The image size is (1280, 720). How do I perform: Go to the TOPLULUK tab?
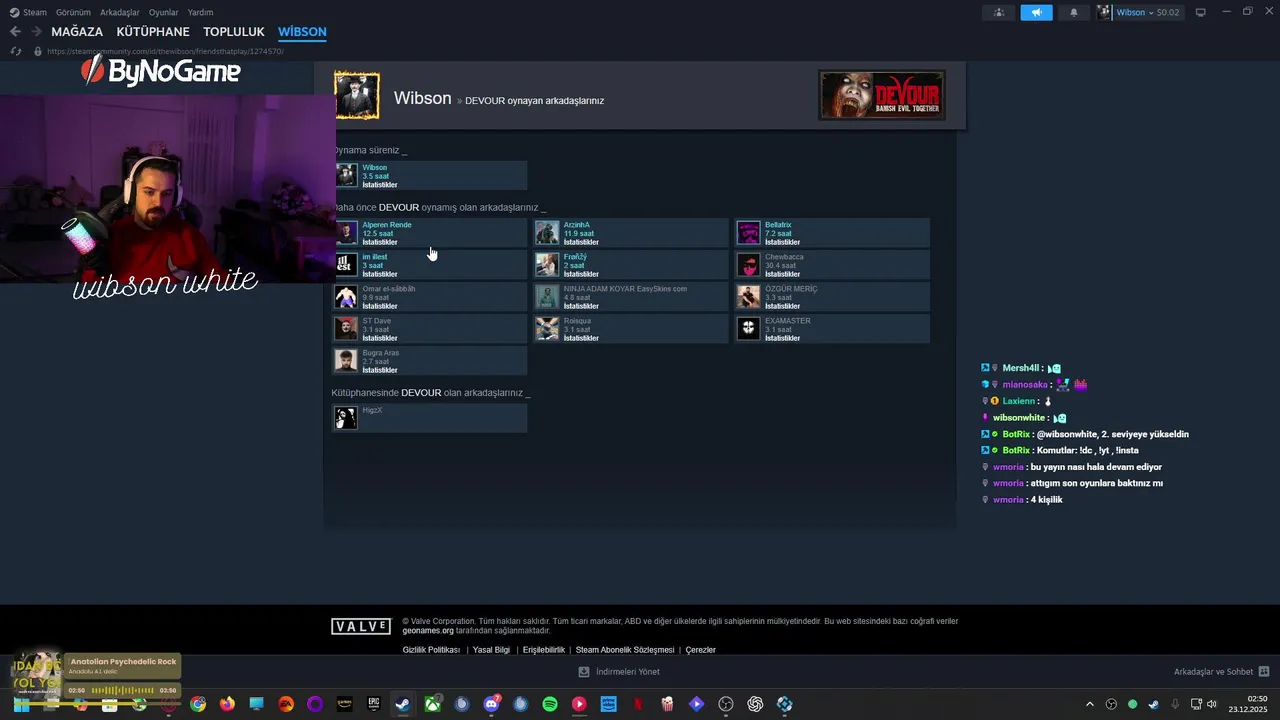(x=234, y=32)
